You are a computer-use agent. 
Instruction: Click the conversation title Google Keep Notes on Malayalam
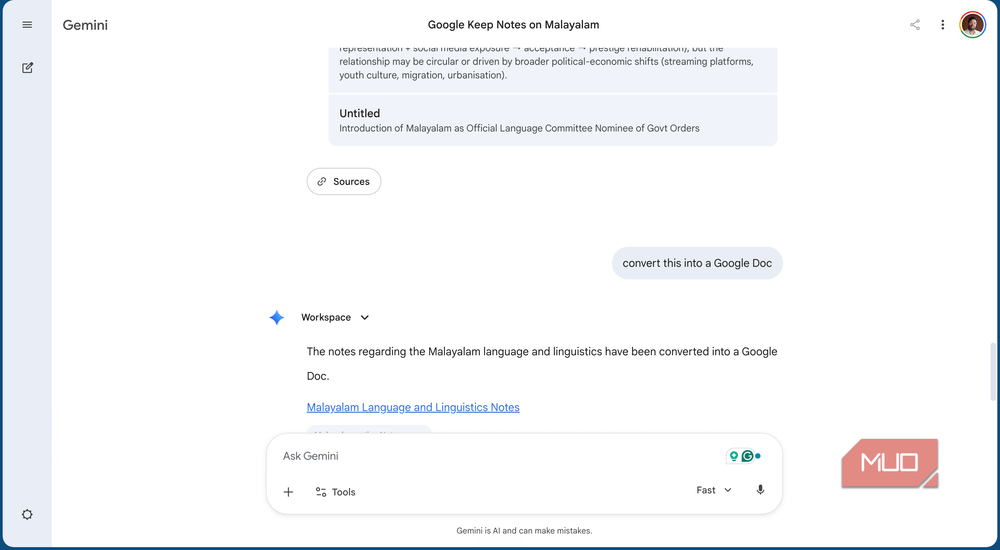tap(513, 25)
